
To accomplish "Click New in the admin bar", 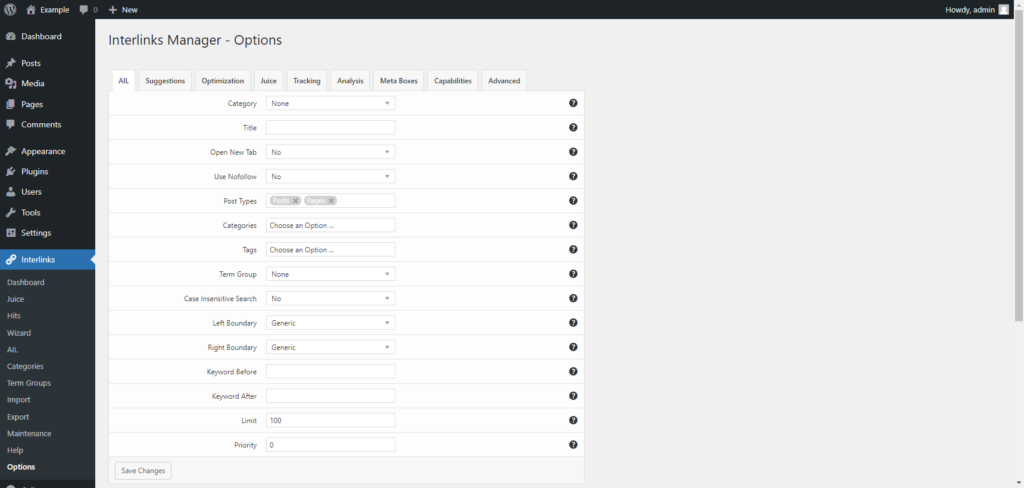I will pos(123,9).
